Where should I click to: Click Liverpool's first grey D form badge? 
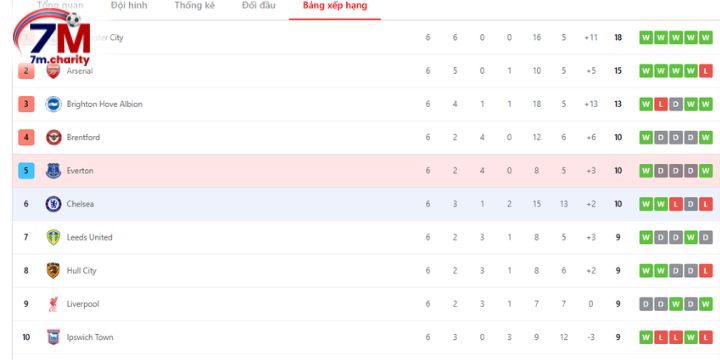[x=646, y=304]
